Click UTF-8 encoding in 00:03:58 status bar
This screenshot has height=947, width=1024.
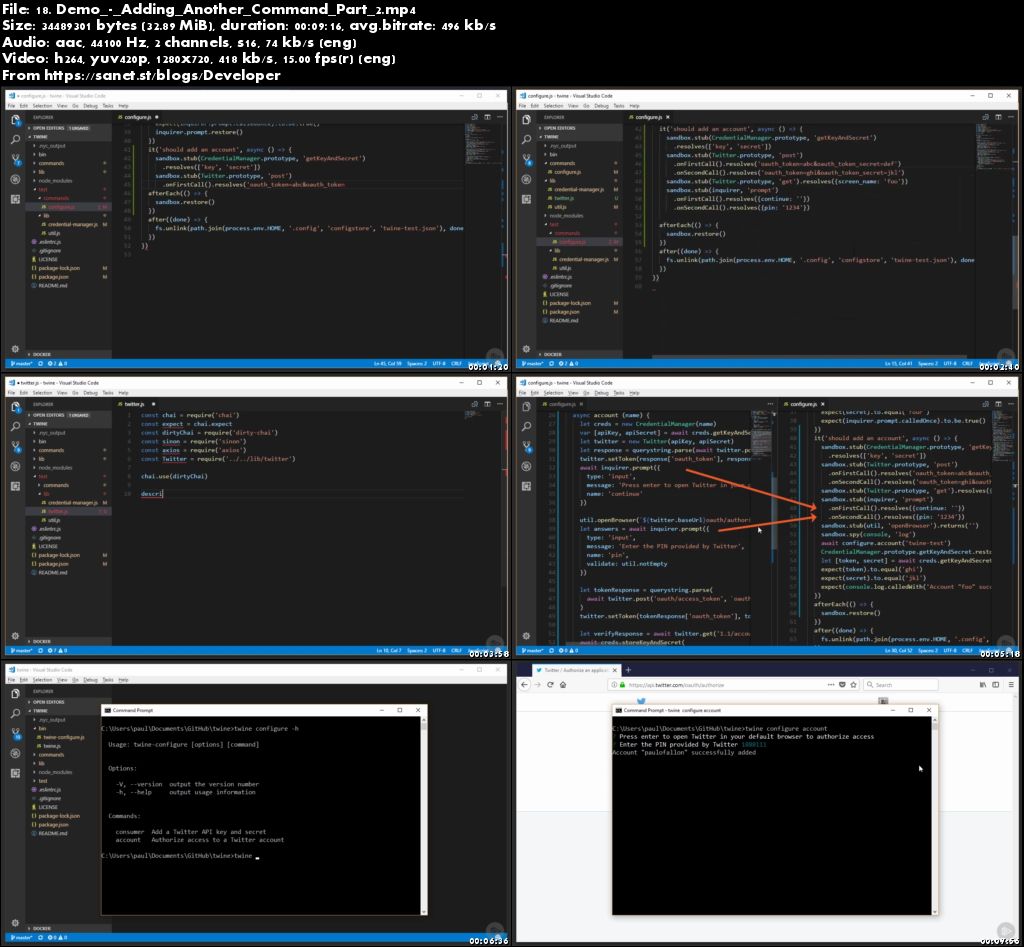439,650
